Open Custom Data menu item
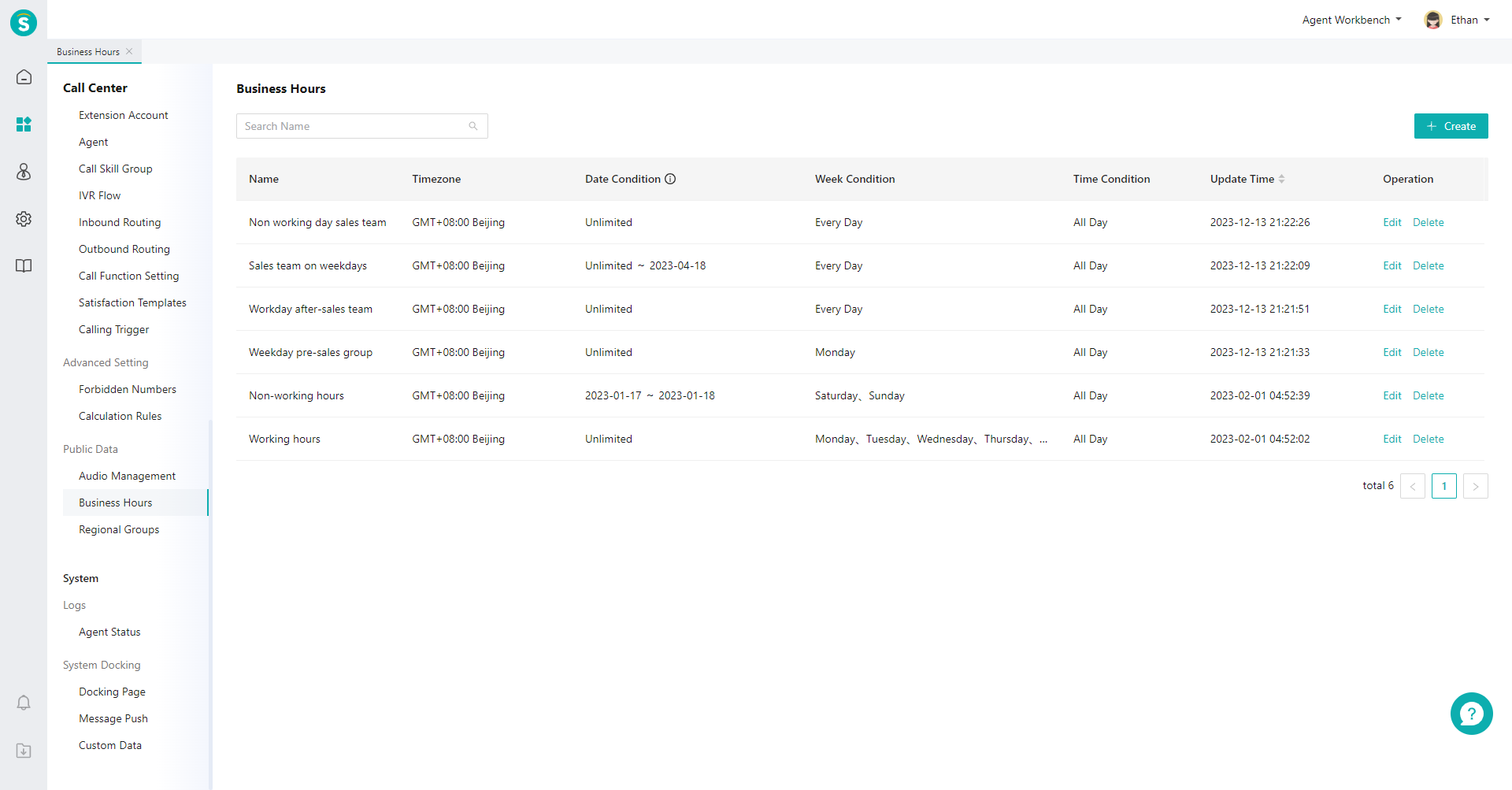Image resolution: width=1512 pixels, height=790 pixels. click(110, 745)
